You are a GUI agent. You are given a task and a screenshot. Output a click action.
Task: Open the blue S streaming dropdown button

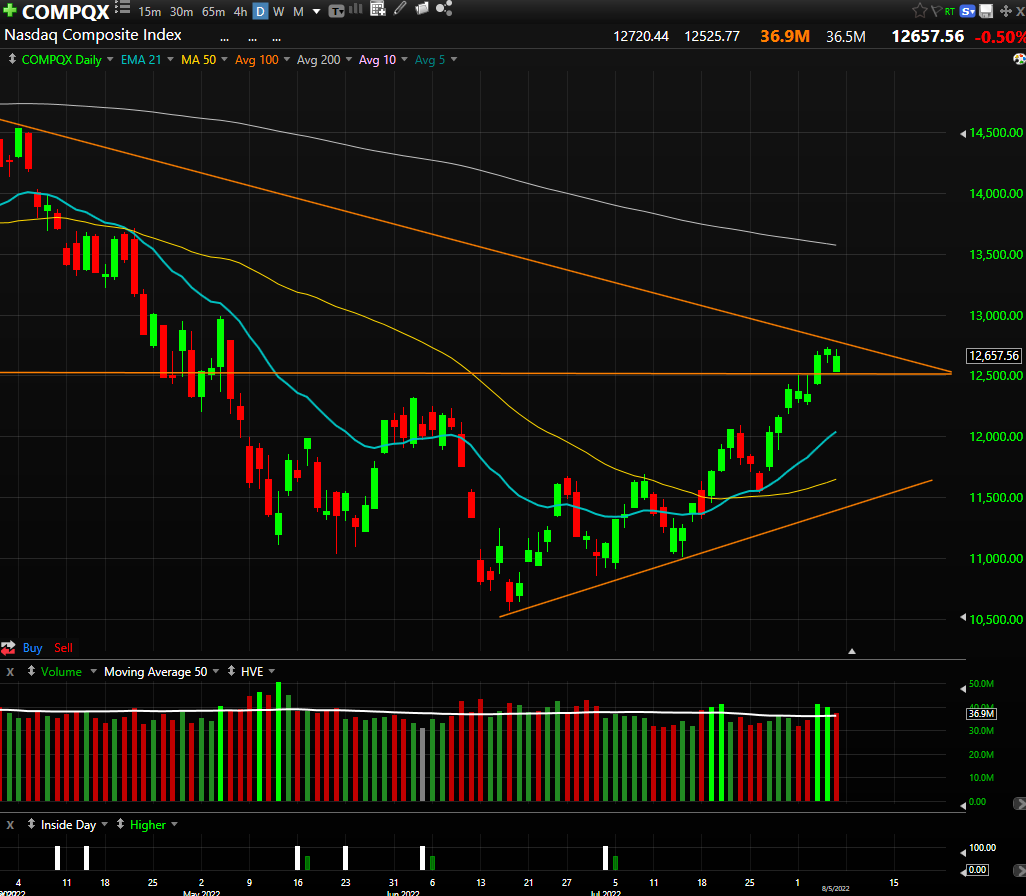tap(968, 11)
